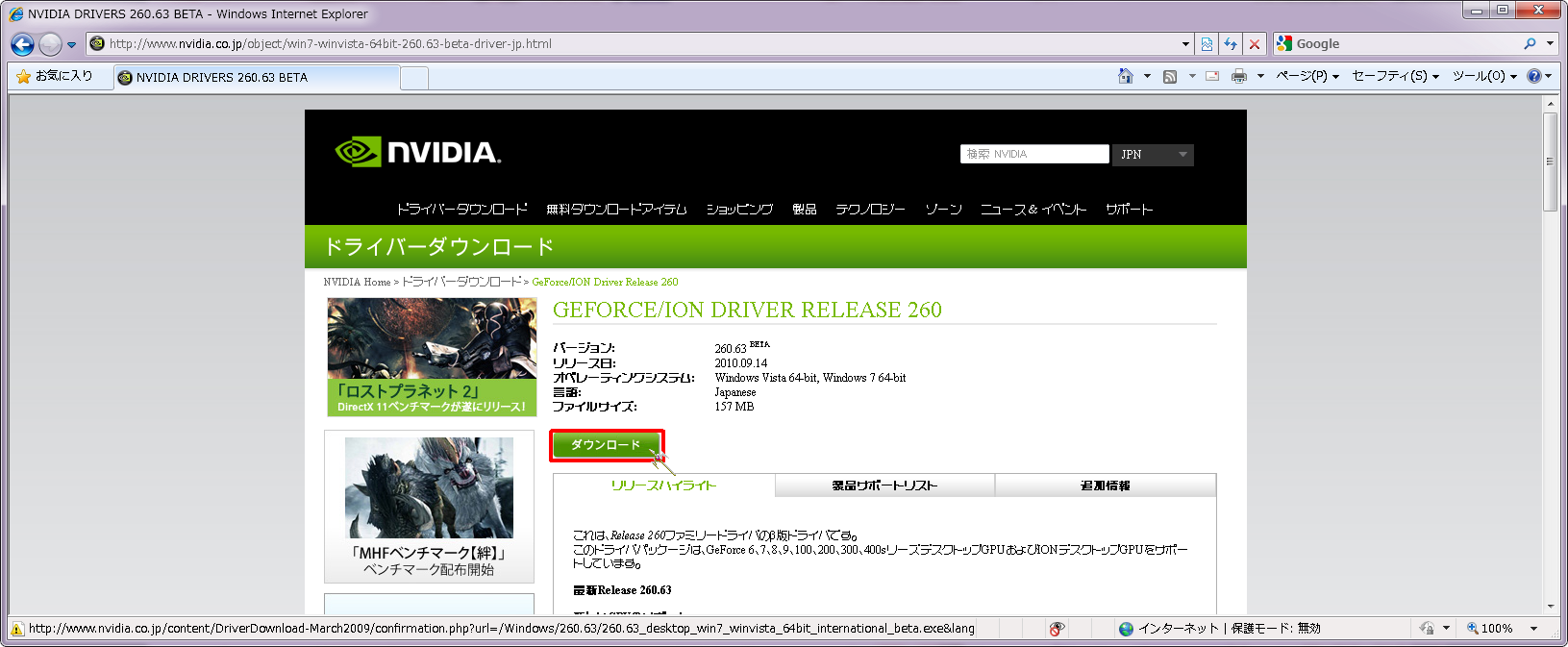Click the Read Mail envelope icon
This screenshot has height=647, width=1568.
pyautogui.click(x=1212, y=76)
